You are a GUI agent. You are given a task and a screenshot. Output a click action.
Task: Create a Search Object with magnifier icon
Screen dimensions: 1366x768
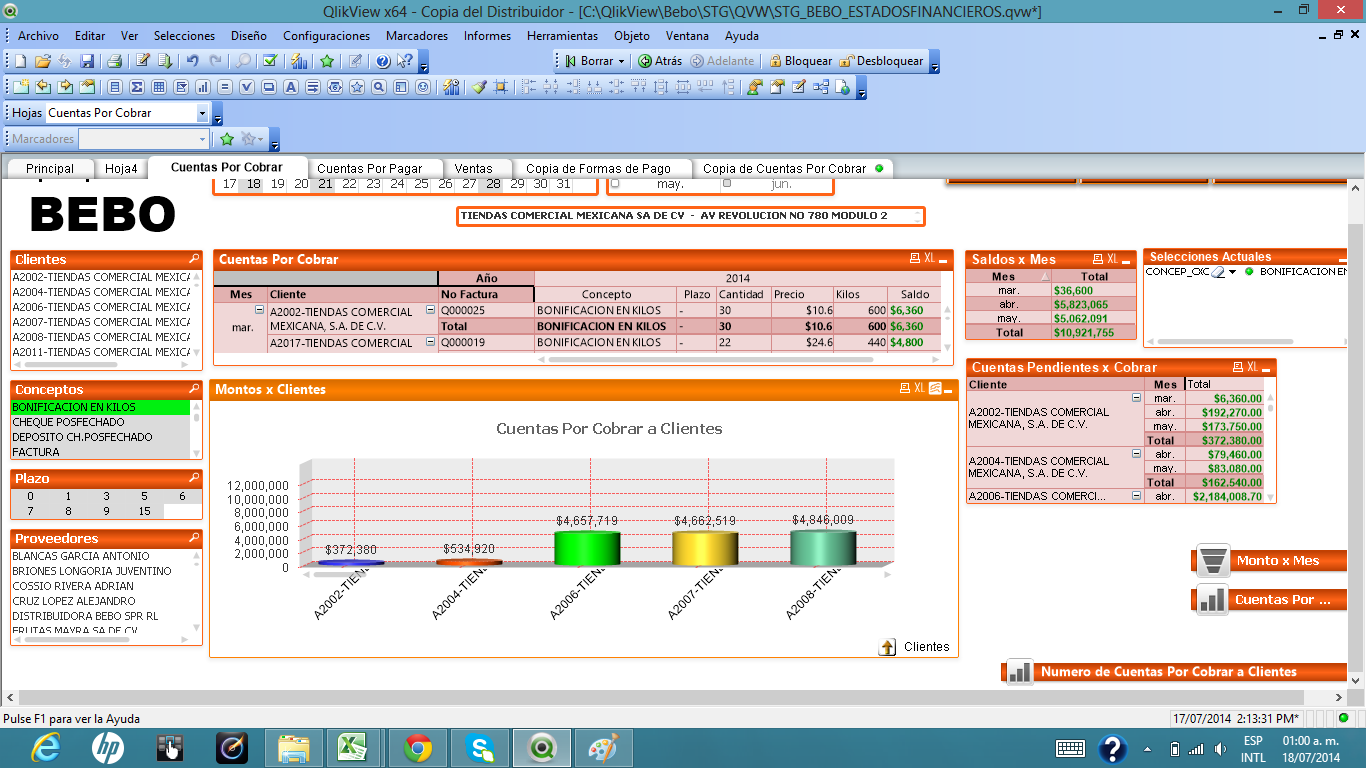(x=379, y=87)
